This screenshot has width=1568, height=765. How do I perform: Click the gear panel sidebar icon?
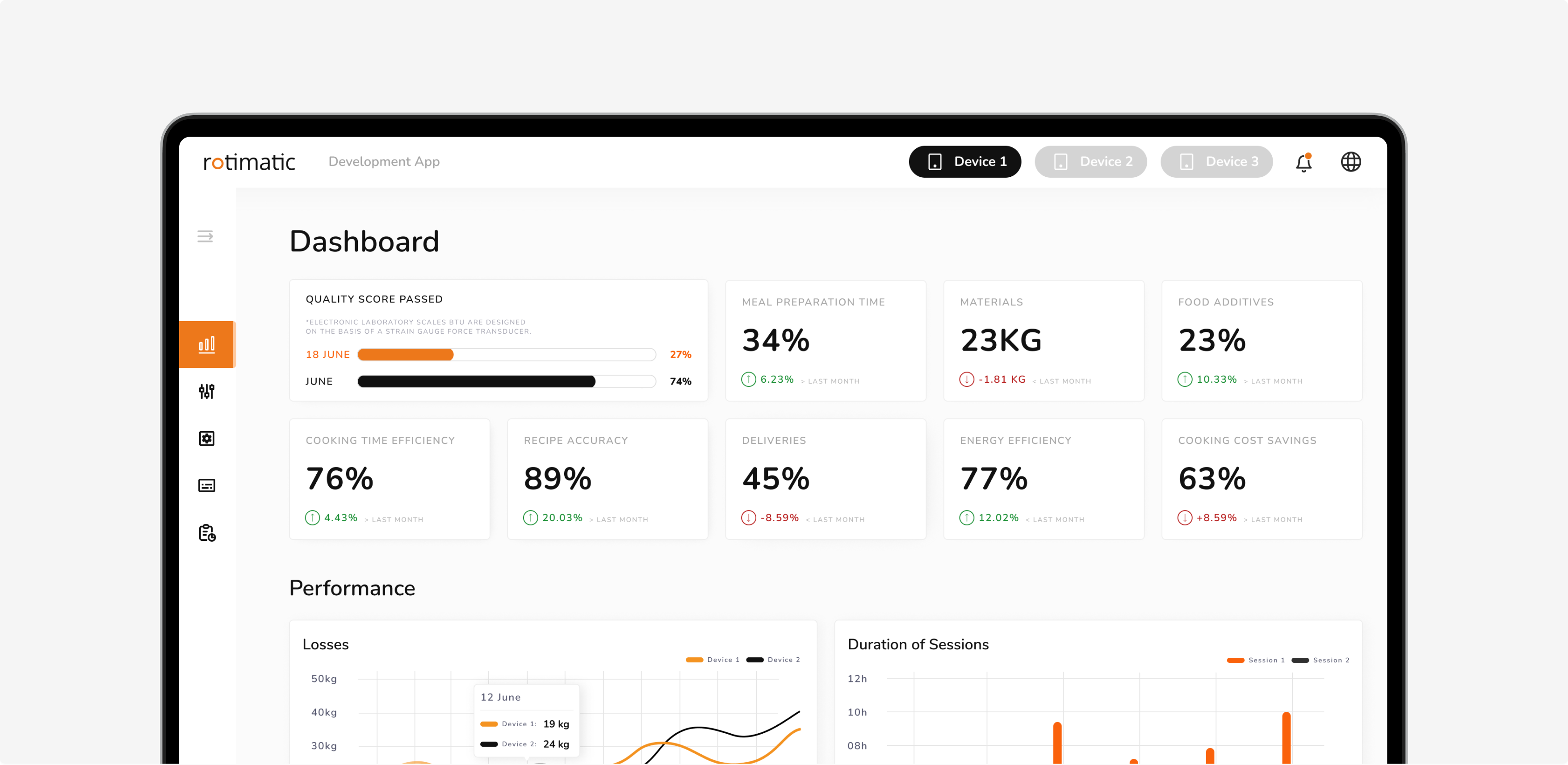pyautogui.click(x=207, y=438)
